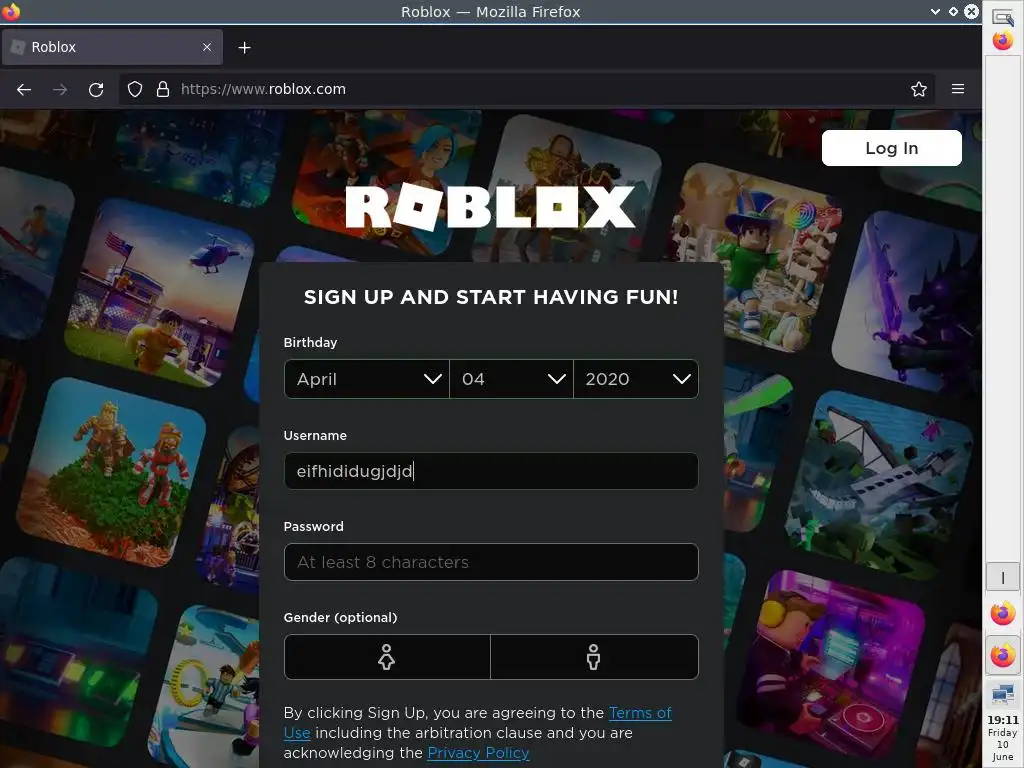
Task: Click the top Firefox icon in the side panel
Action: (x=1003, y=40)
